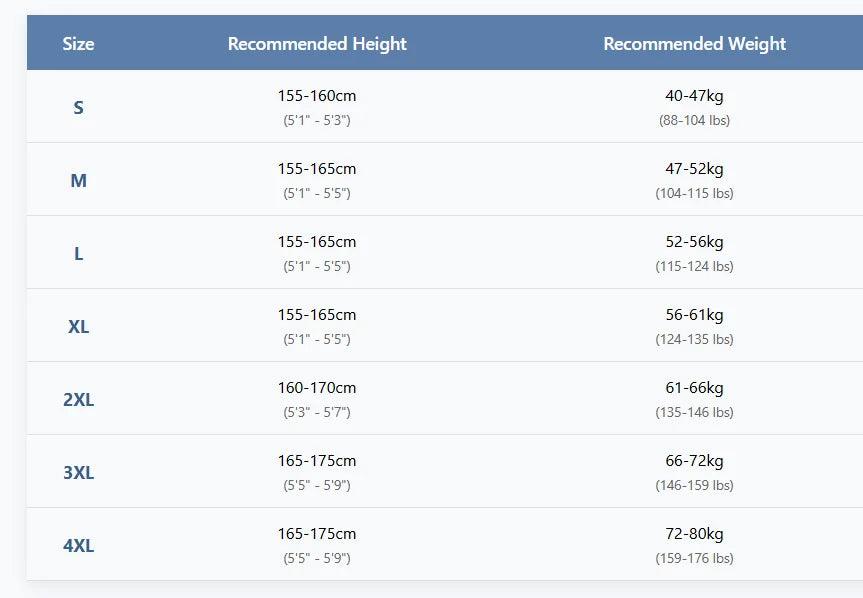
Task: Select the M size label
Action: 78,181
